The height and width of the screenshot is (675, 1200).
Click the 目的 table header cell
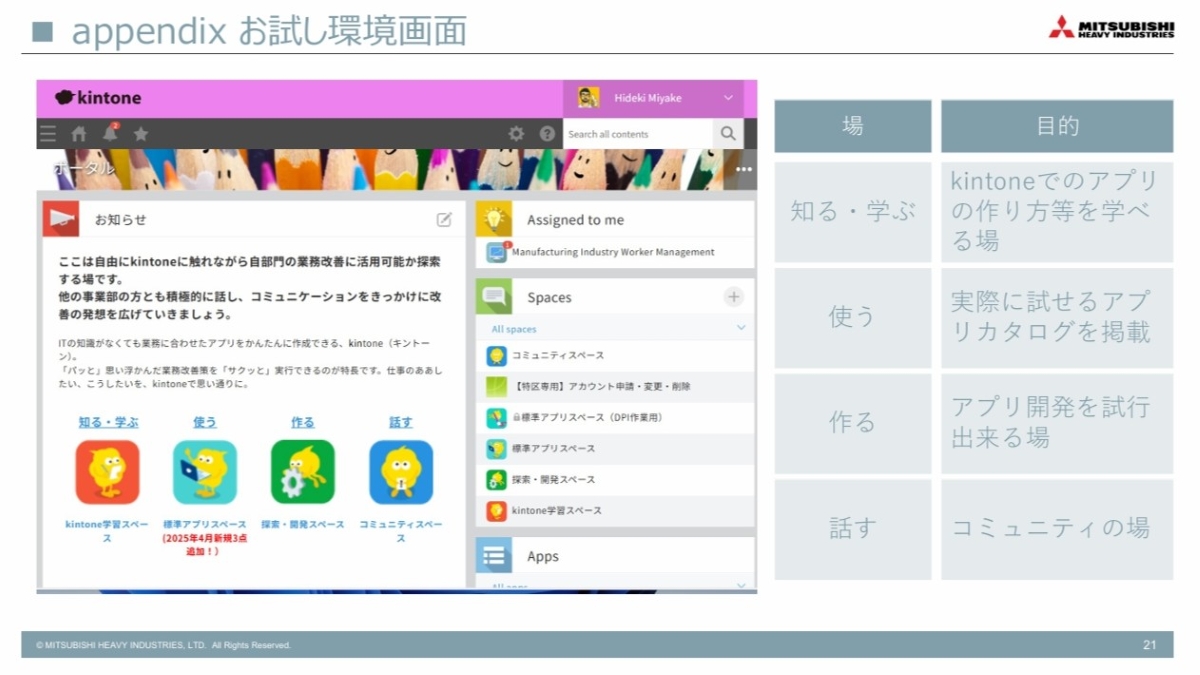[x=1057, y=126]
